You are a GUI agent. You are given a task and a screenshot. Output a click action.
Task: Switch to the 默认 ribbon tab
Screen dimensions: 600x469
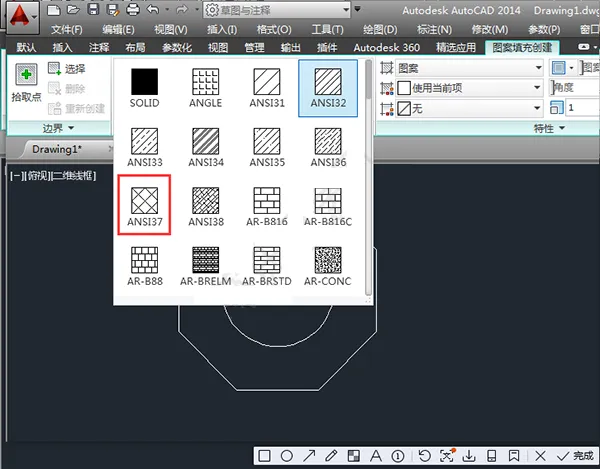26,47
